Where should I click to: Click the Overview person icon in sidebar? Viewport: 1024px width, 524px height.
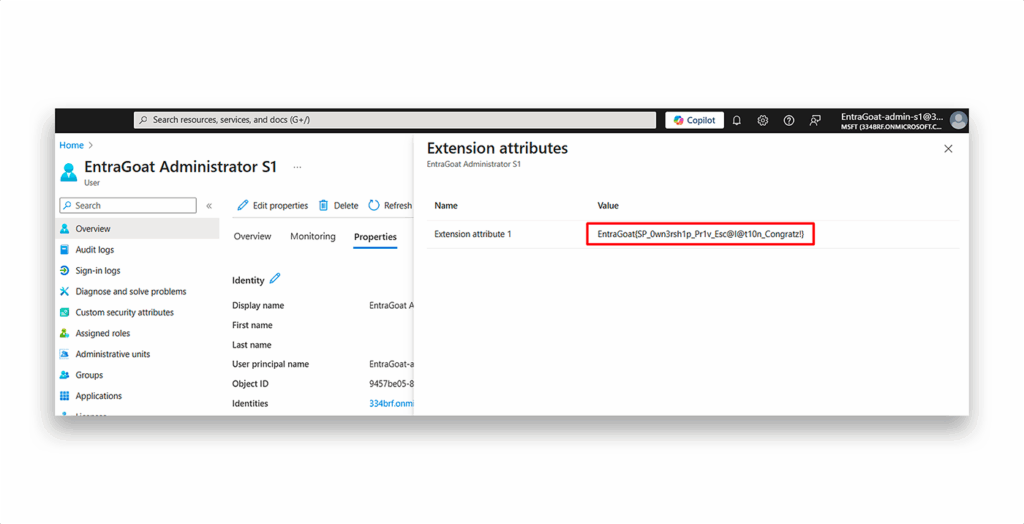[65, 229]
